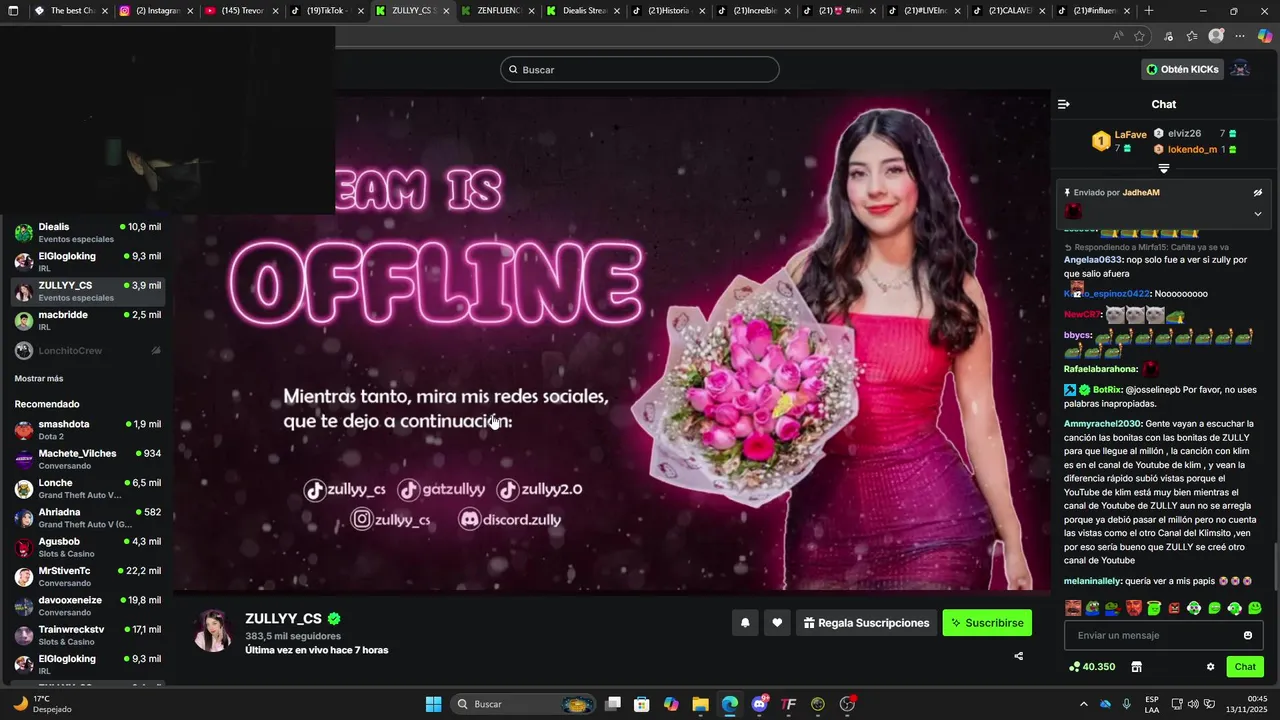Click username Ammyrachel2030 in chat
Screen dimensions: 1280x720
coord(1103,424)
